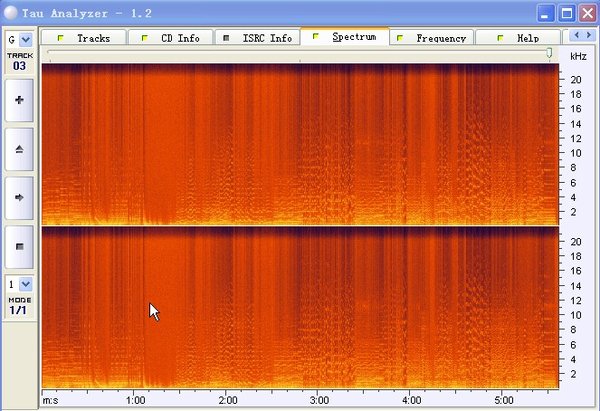Viewport: 600px width, 411px height.
Task: Click the plus button in left sidebar
Action: coord(19,100)
